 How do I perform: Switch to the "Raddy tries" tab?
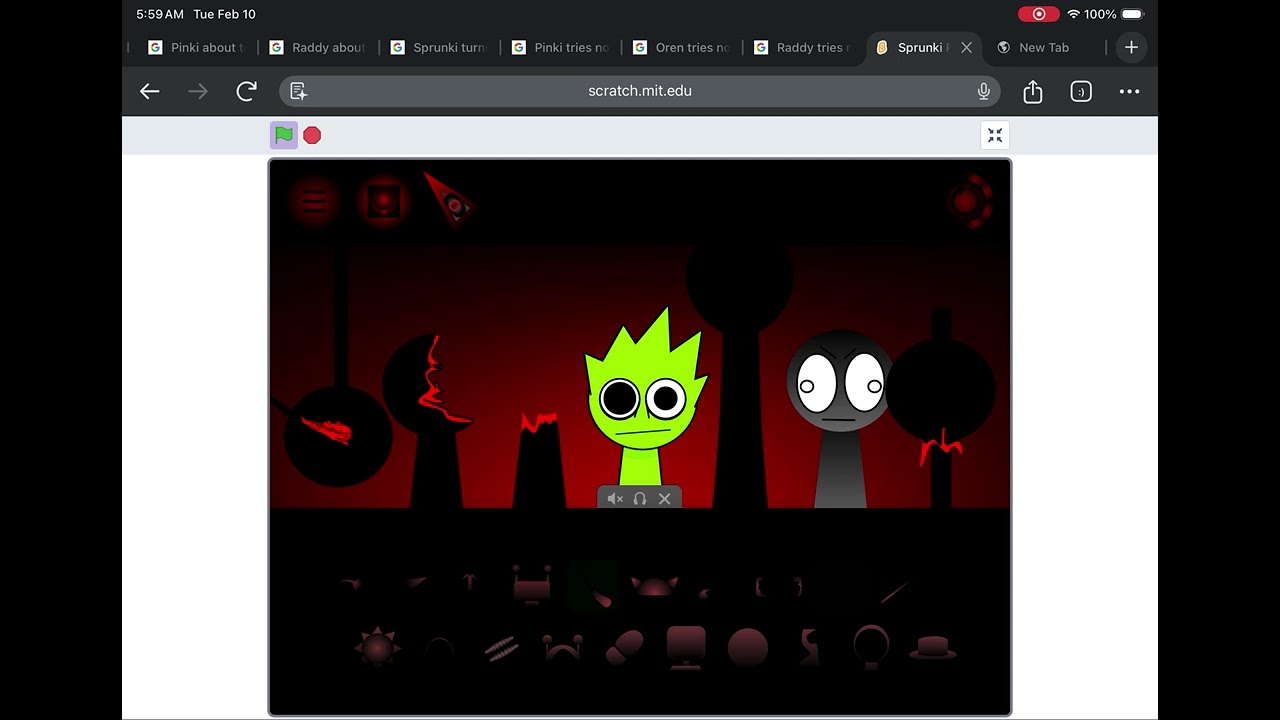tap(803, 47)
